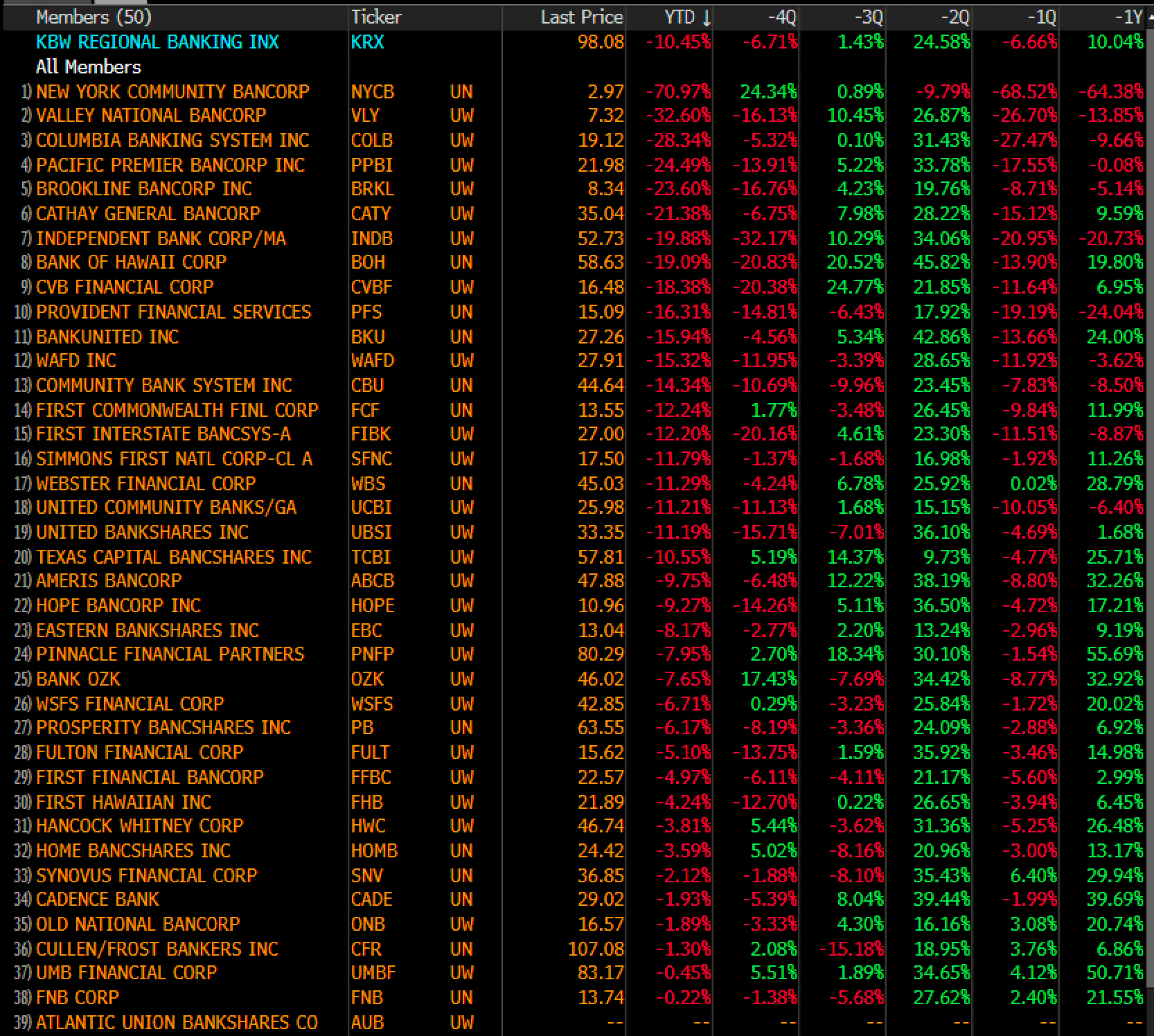The image size is (1154, 1036).
Task: Open SYNOVUS FINANCIAL CORP row
Action: pos(575,875)
